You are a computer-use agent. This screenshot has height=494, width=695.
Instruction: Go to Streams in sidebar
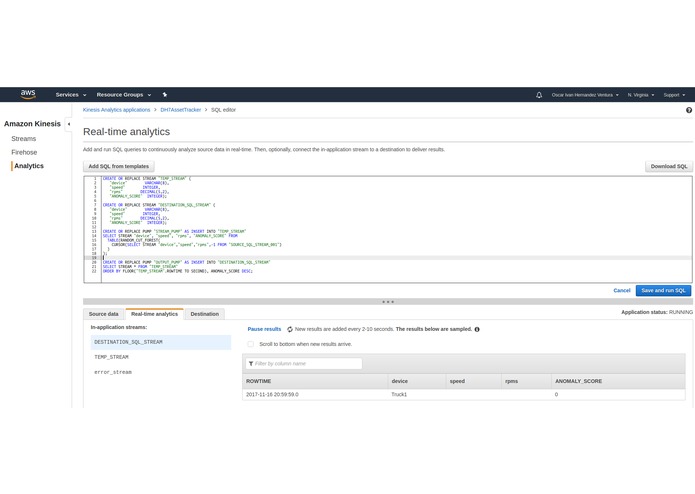(x=23, y=139)
